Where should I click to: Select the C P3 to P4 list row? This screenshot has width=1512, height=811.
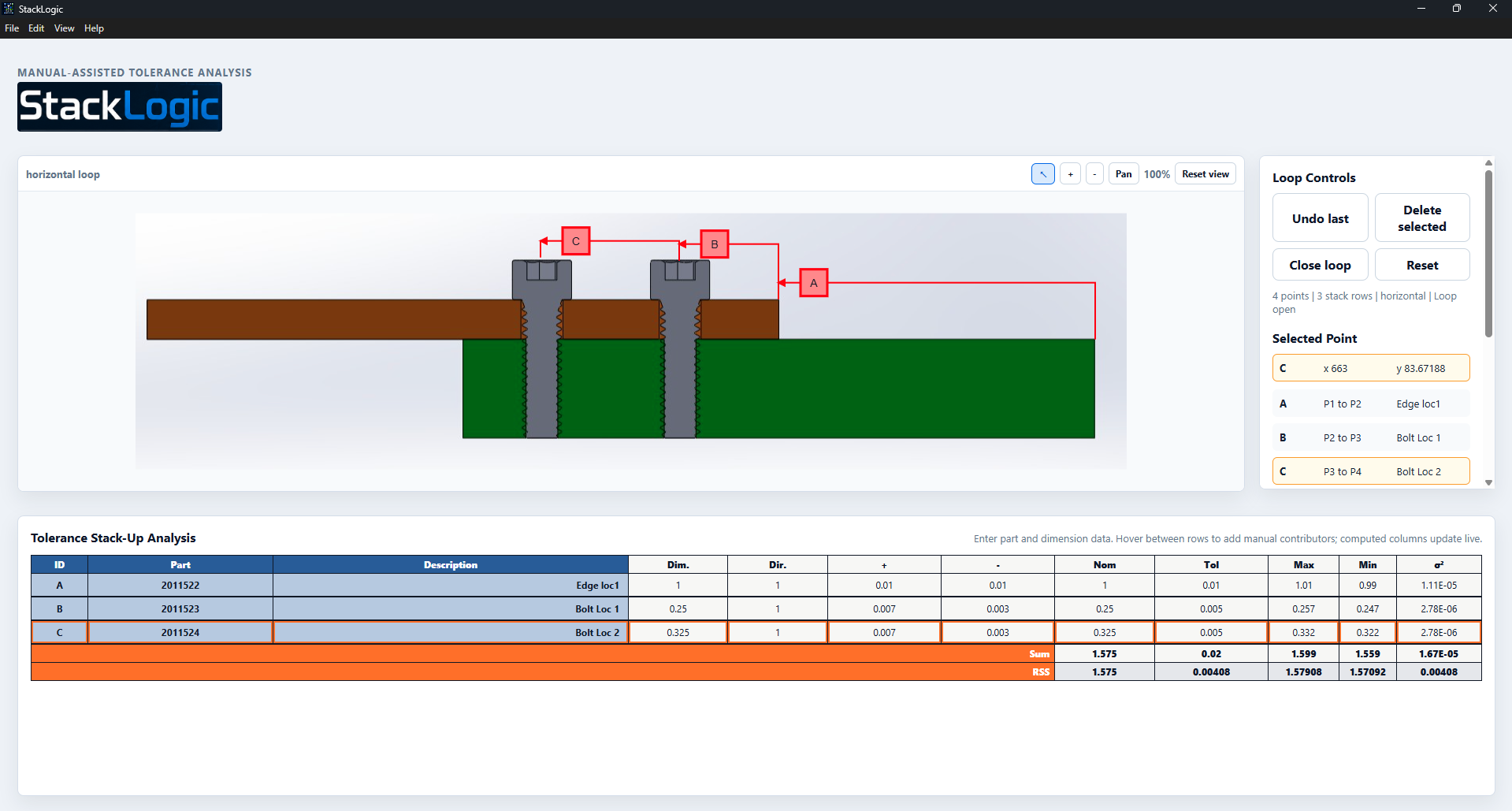click(x=1371, y=471)
